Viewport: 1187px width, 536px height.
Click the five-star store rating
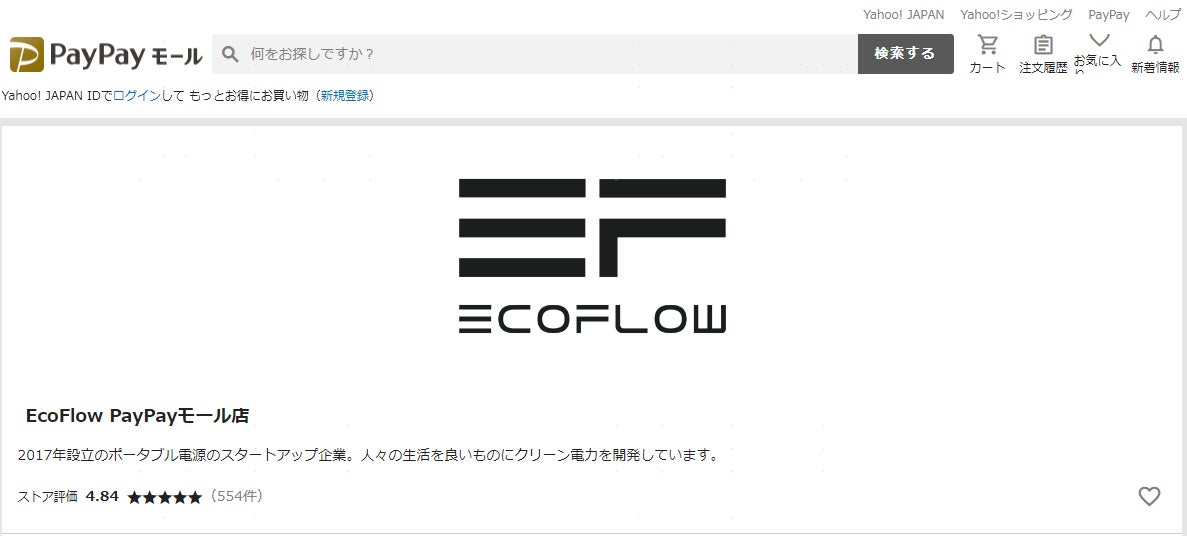coord(164,497)
